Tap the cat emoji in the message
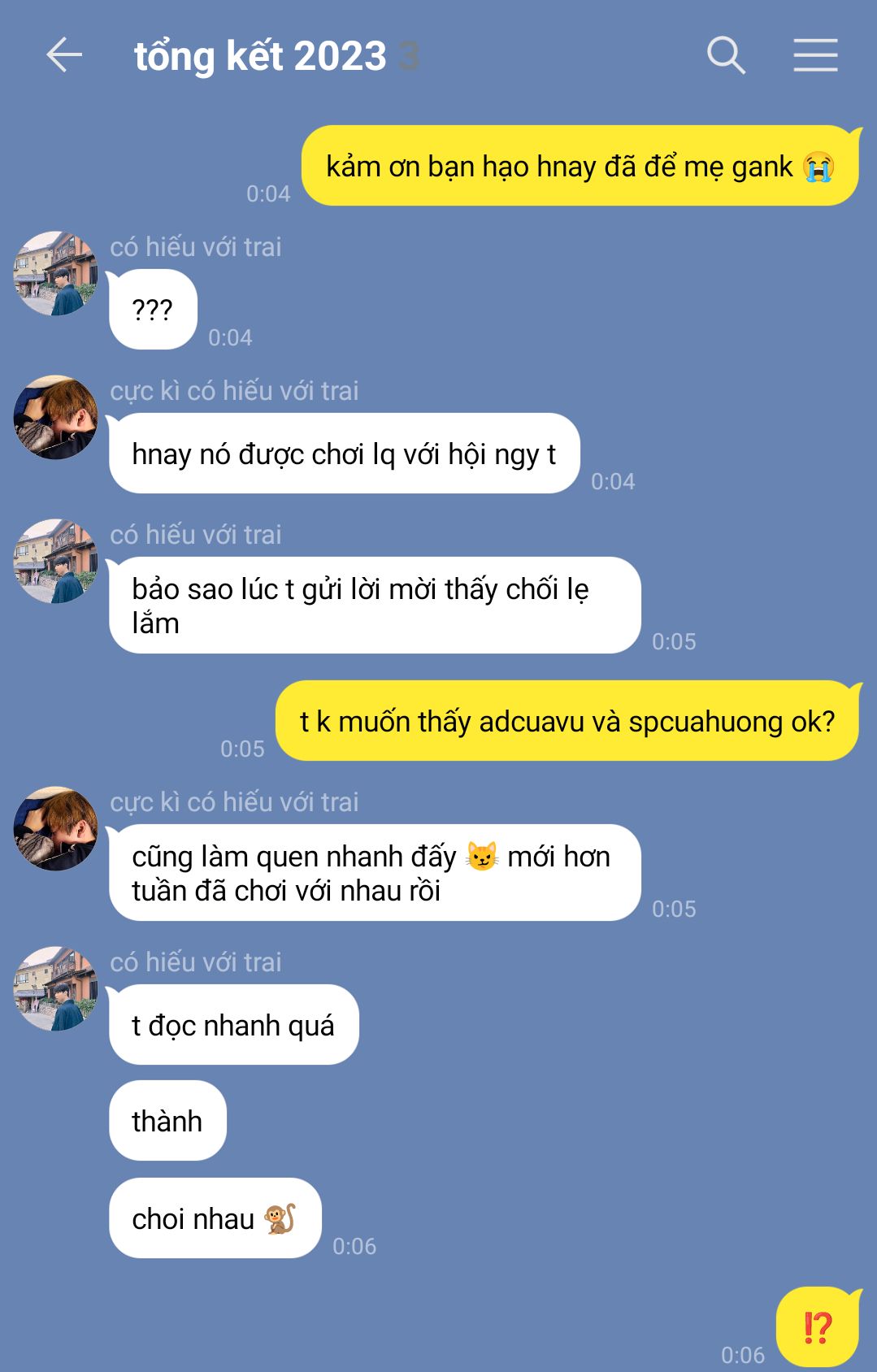 tap(481, 857)
